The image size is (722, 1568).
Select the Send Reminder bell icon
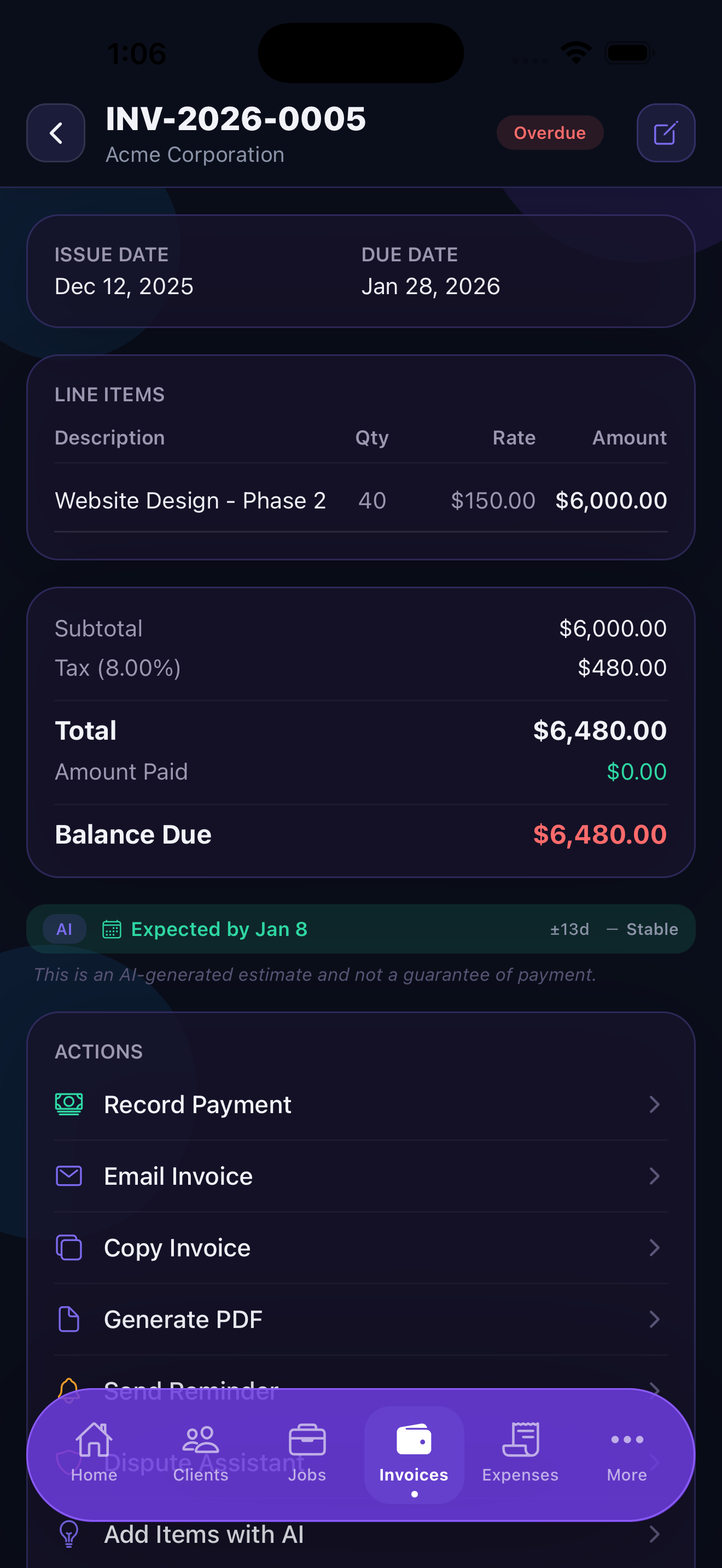click(x=68, y=1390)
